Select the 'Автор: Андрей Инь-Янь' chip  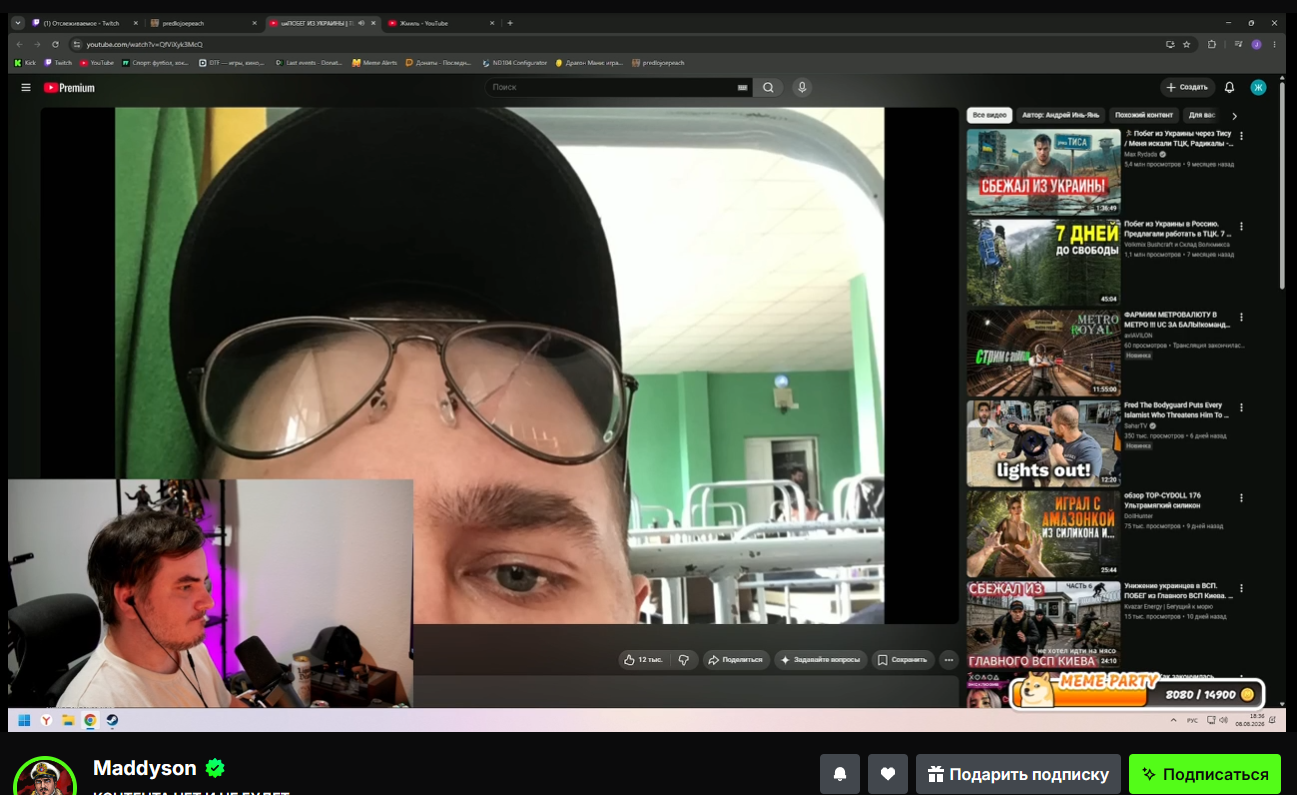(1061, 116)
